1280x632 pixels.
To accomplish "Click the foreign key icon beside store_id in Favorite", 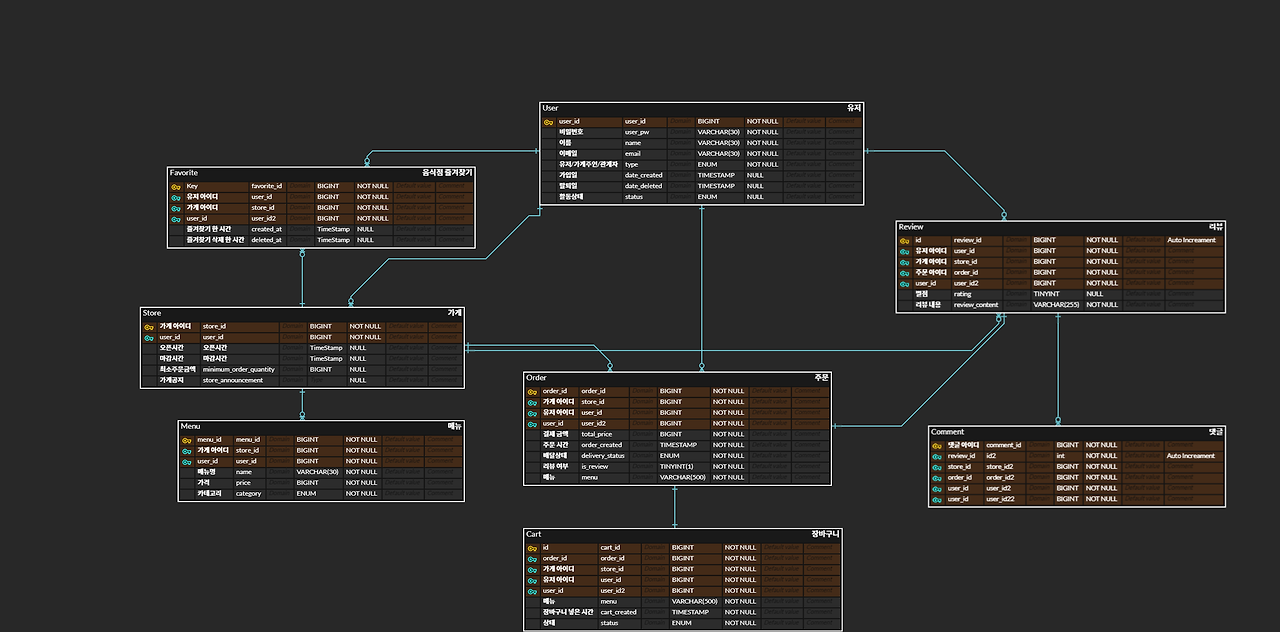I will click(x=176, y=208).
